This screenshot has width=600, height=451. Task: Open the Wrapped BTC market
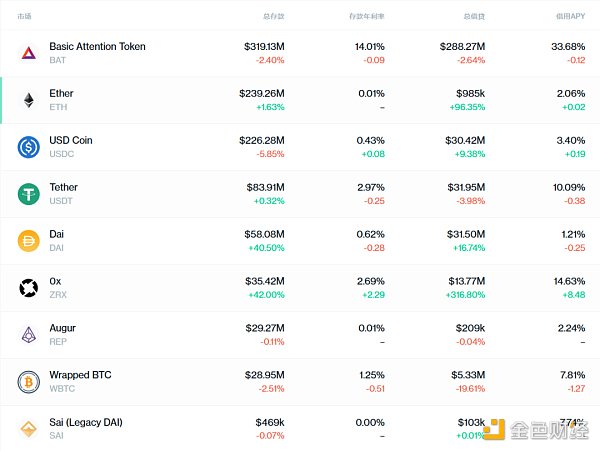tap(300, 382)
